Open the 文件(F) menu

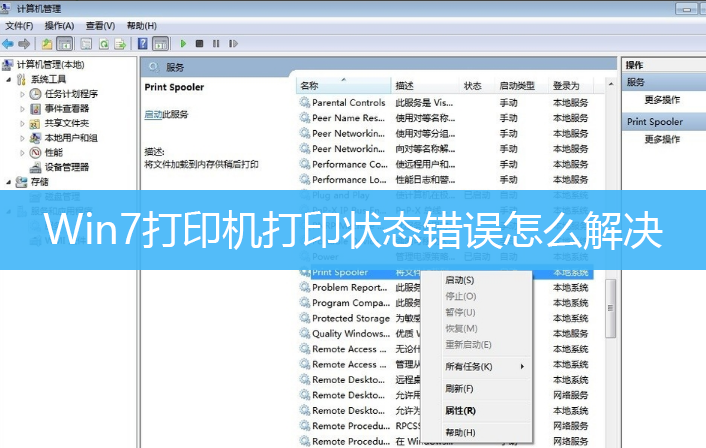(x=19, y=26)
